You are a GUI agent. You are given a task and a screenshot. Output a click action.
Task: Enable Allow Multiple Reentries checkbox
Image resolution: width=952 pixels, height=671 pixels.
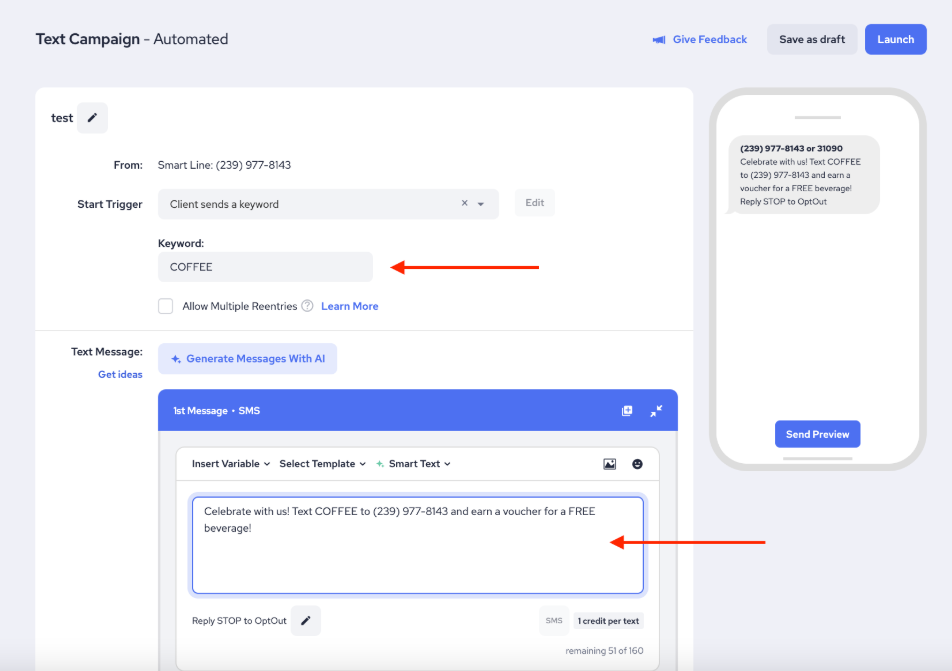point(166,306)
